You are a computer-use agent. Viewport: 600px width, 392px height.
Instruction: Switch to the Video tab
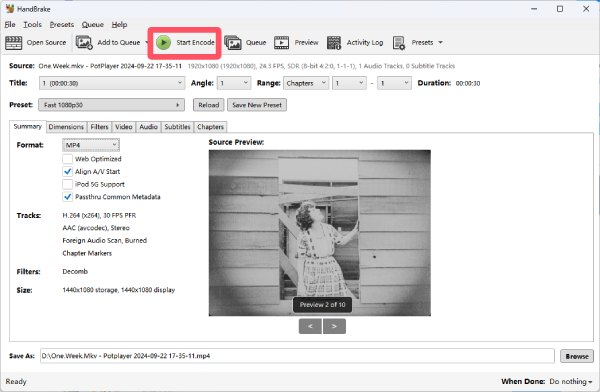click(124, 127)
